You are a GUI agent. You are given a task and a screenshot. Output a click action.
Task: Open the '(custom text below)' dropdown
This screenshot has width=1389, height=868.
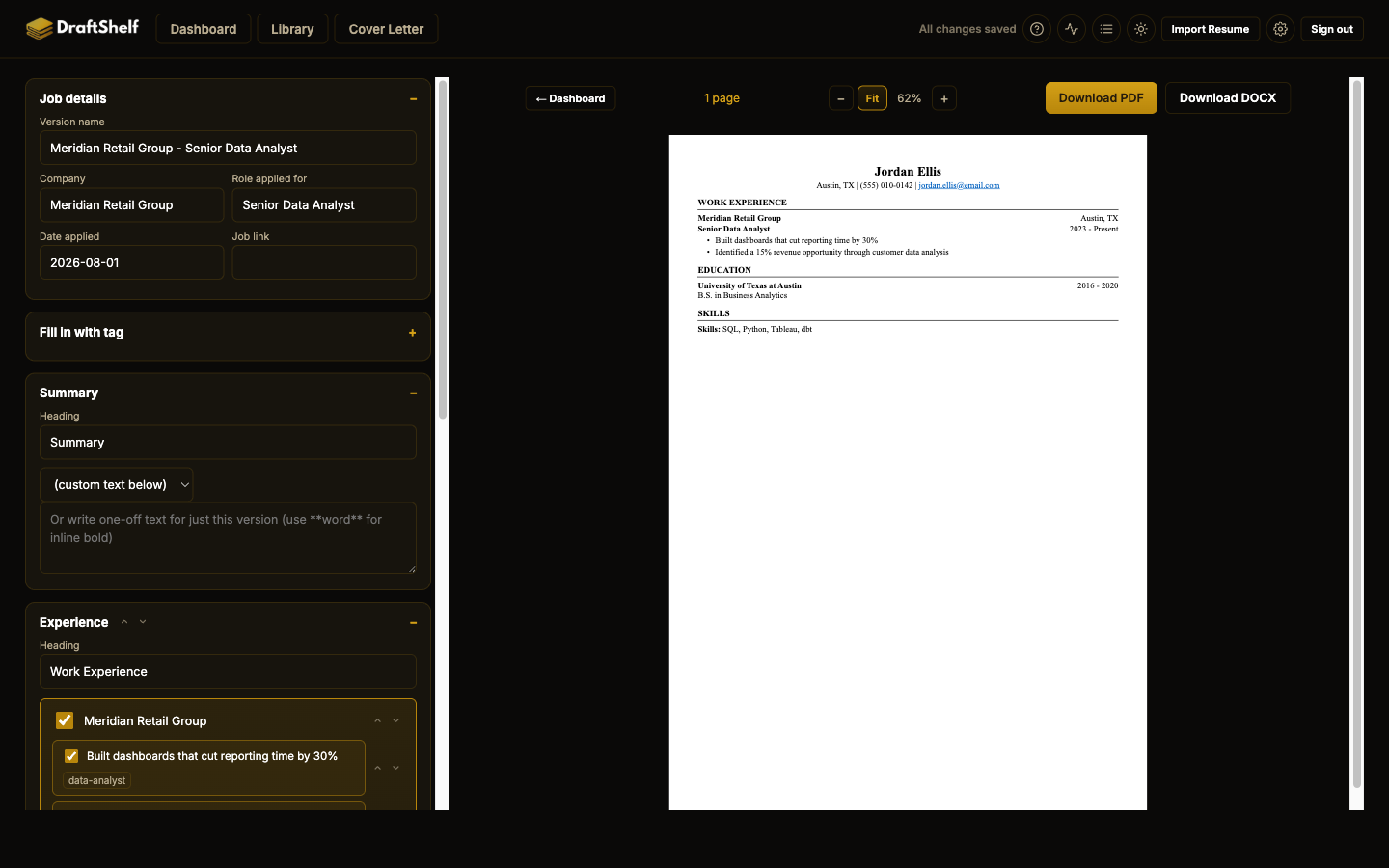(x=117, y=484)
